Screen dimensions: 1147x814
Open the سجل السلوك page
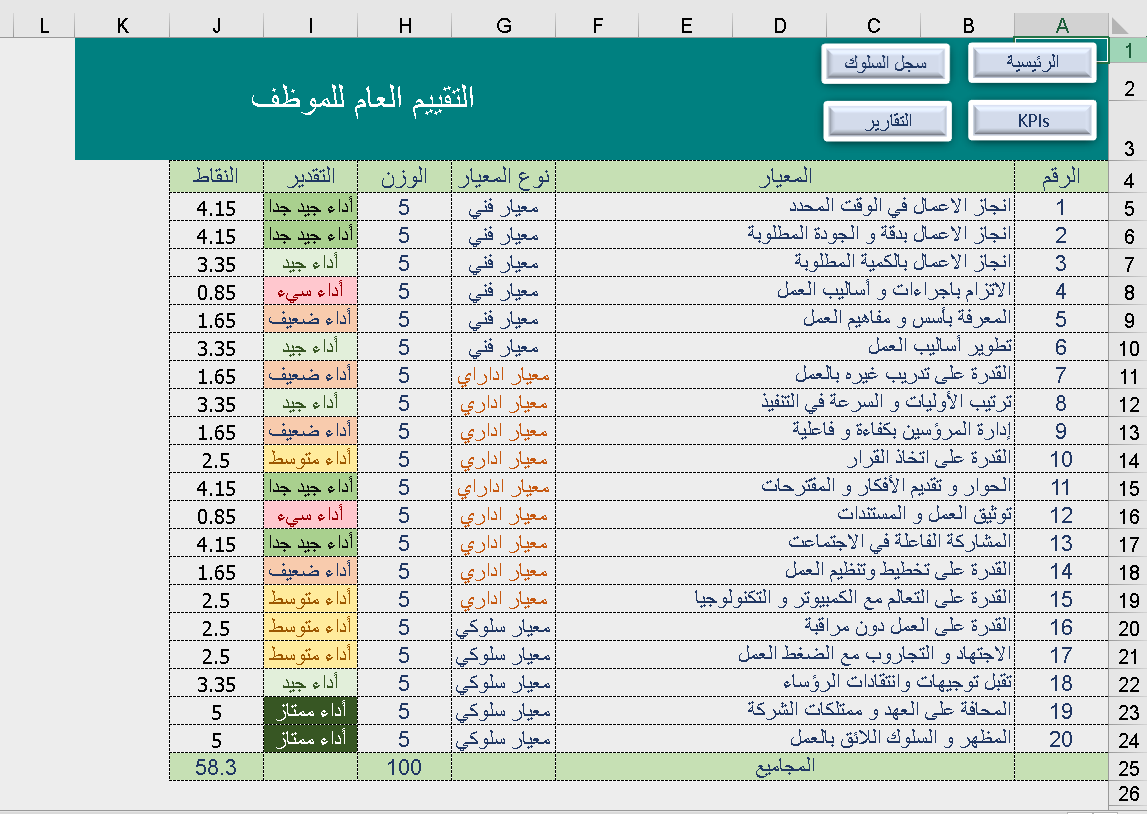tap(884, 62)
